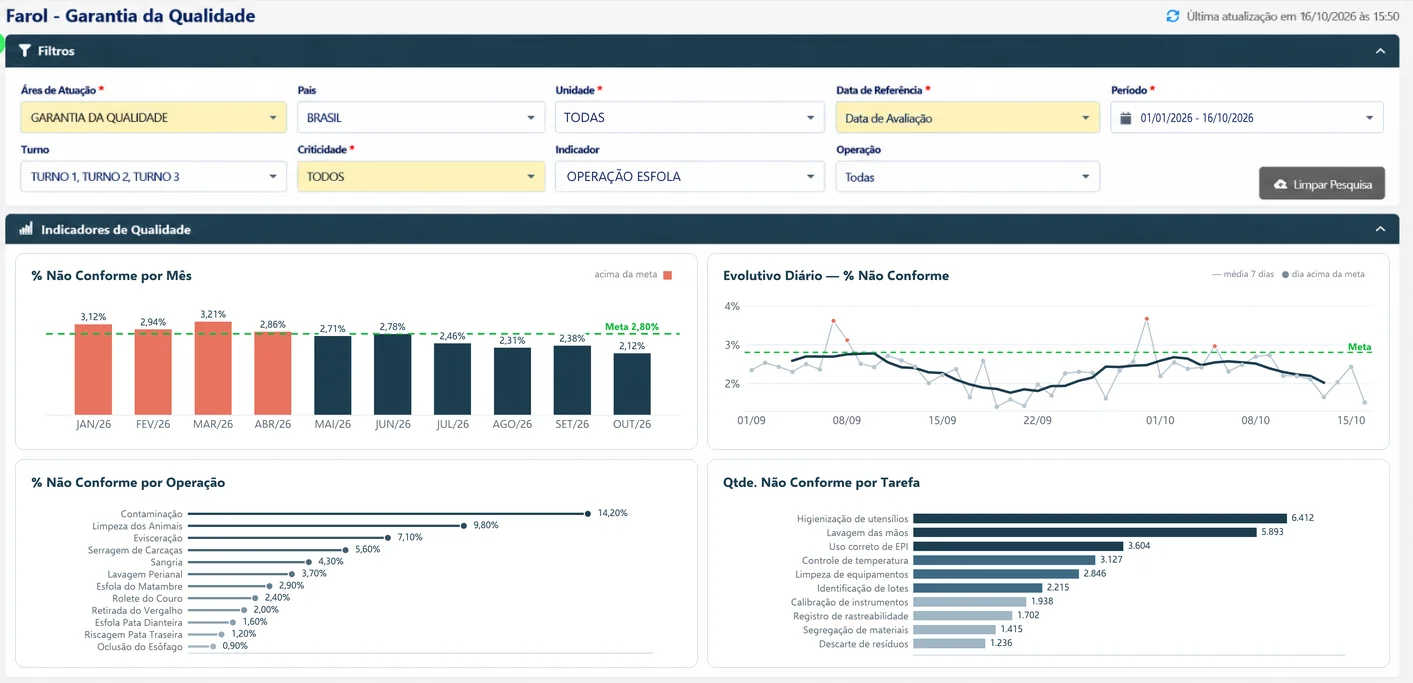Click the '01/10' date label on daily chart
1413x683 pixels.
point(1160,421)
